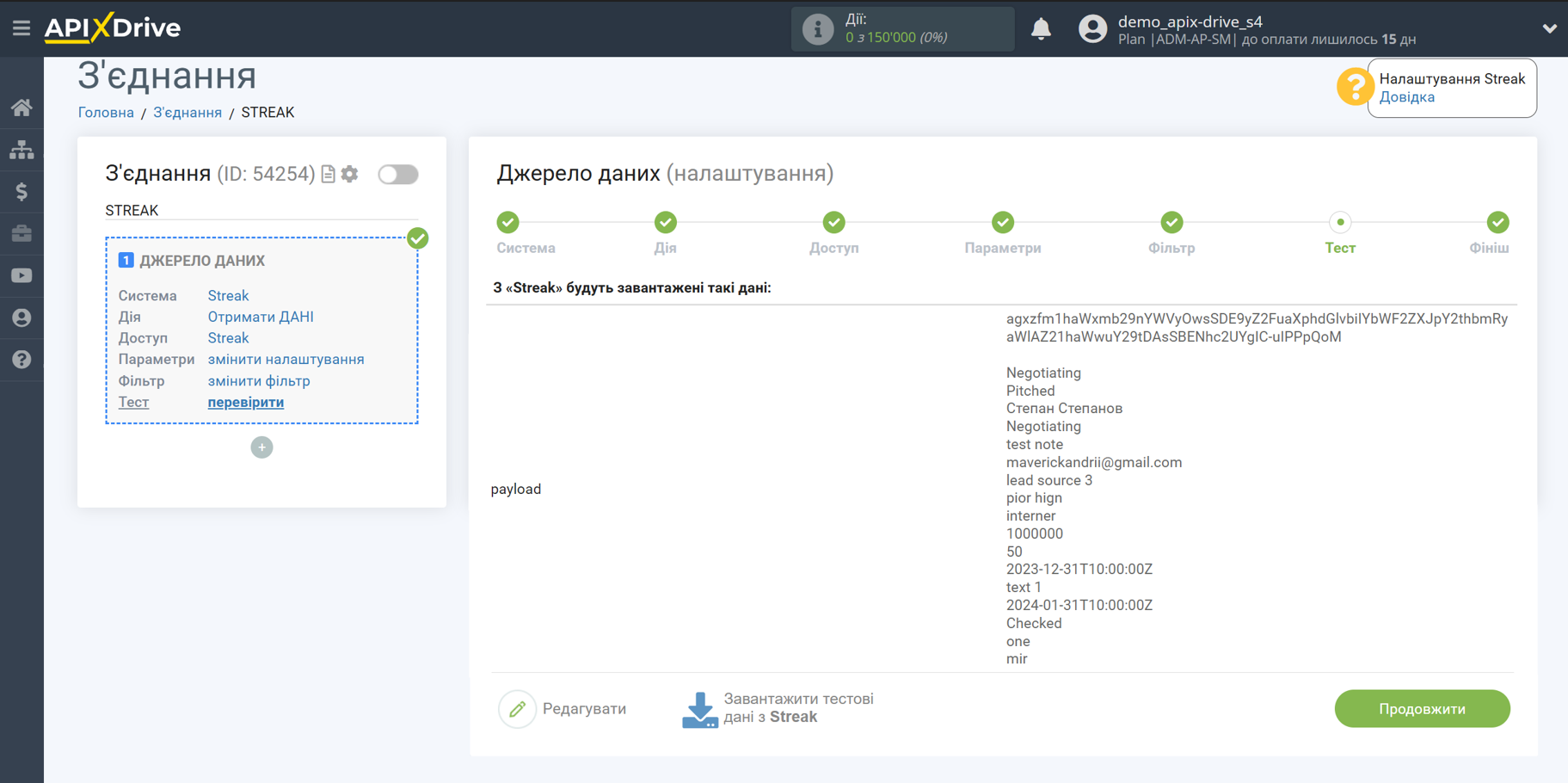Go to Дія step
This screenshot has width=1568, height=783.
pyautogui.click(x=665, y=223)
